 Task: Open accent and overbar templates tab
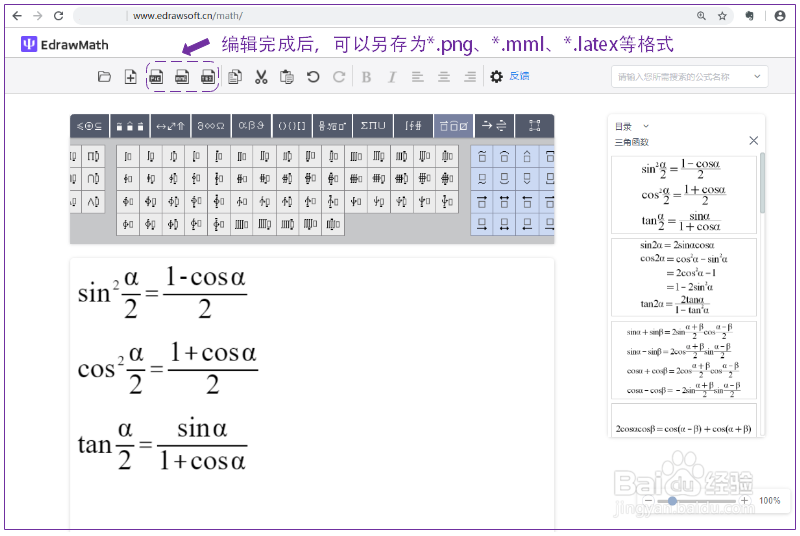pyautogui.click(x=454, y=126)
